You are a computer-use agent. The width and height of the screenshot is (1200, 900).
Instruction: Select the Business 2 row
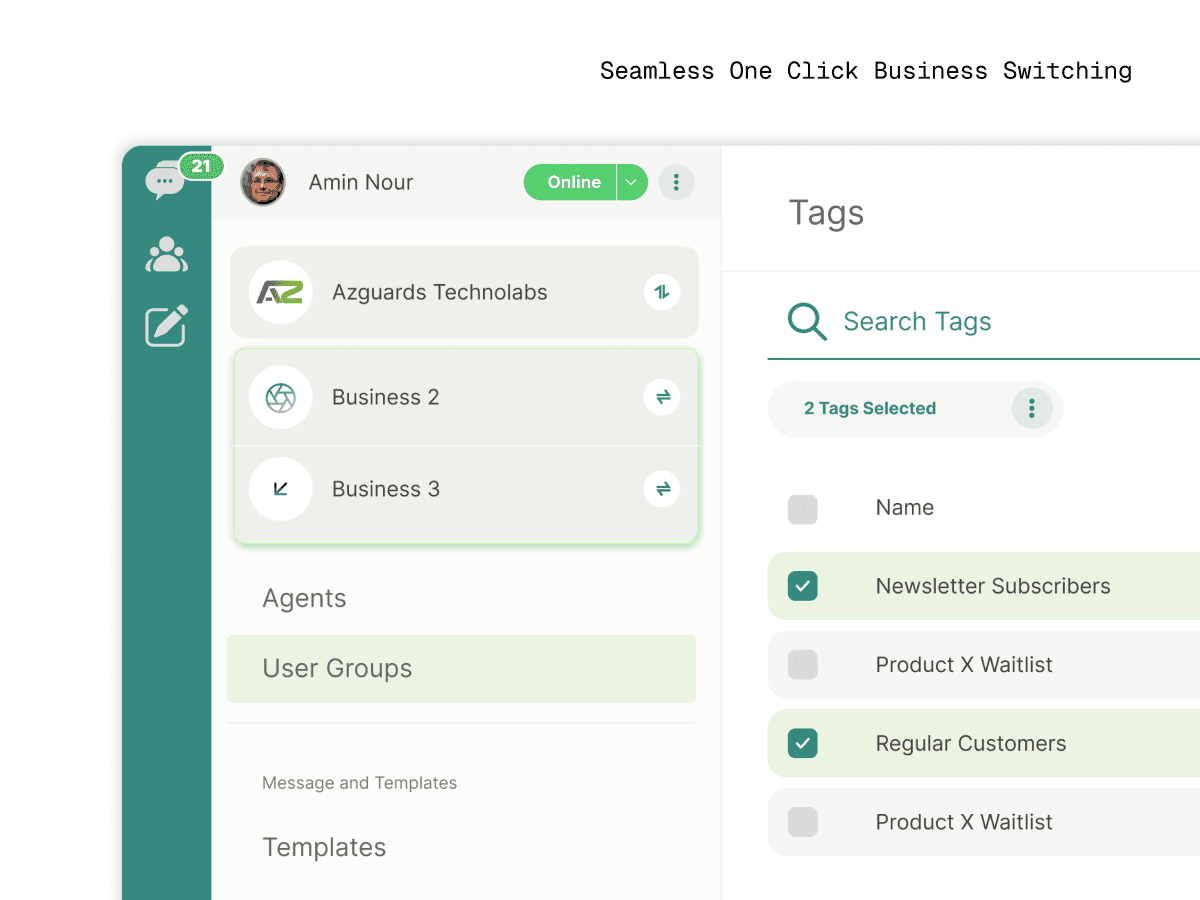466,397
